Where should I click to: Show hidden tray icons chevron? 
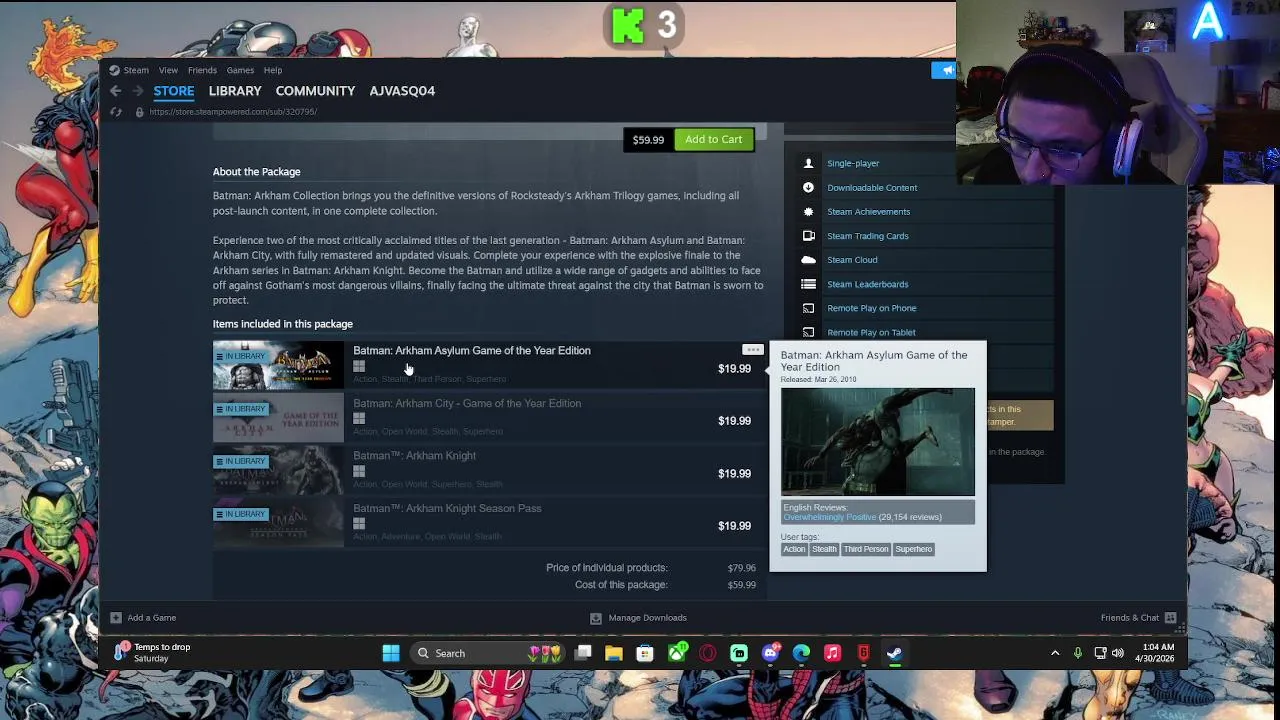[1055, 653]
